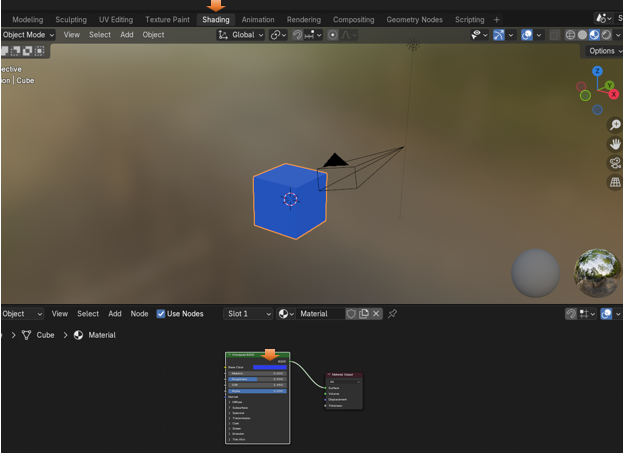Viewport: 623px width, 454px height.
Task: Unlink material with the X icon
Action: click(376, 314)
